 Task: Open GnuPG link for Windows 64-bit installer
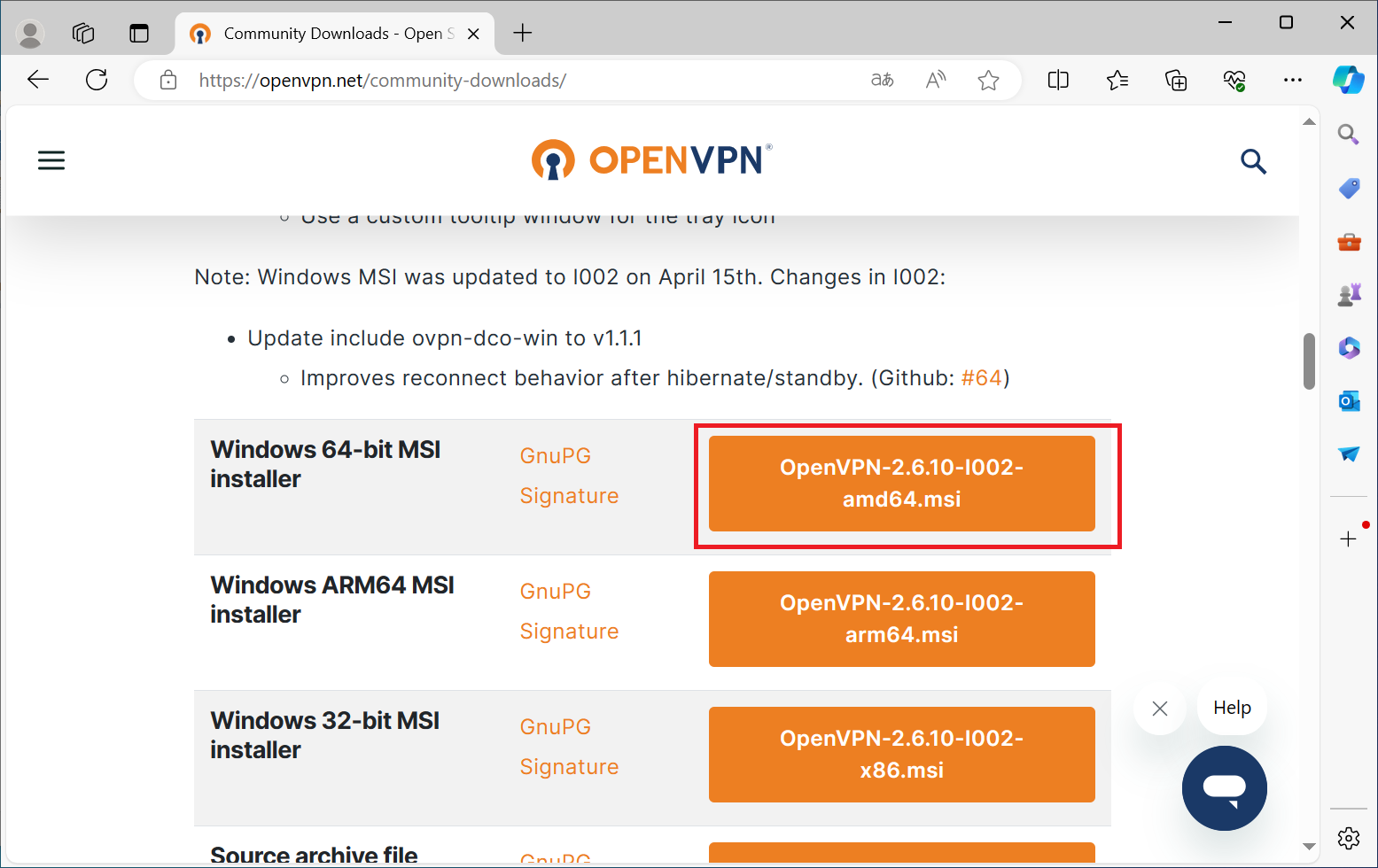coord(556,456)
